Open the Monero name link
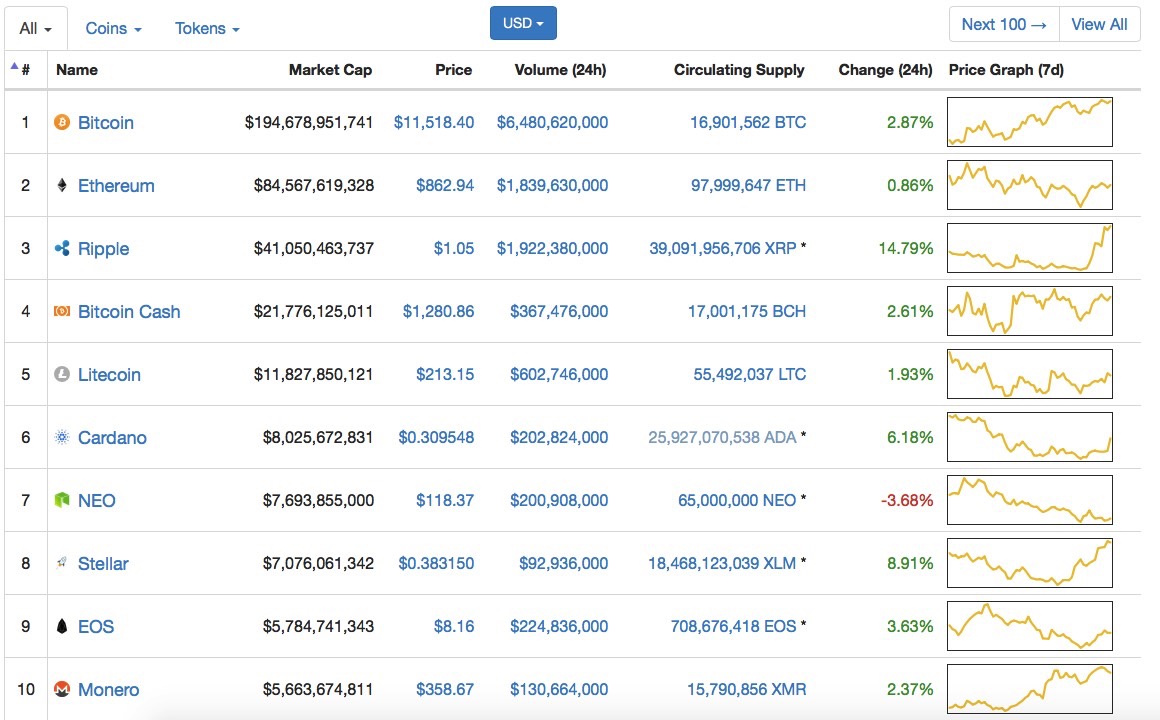 coord(109,689)
